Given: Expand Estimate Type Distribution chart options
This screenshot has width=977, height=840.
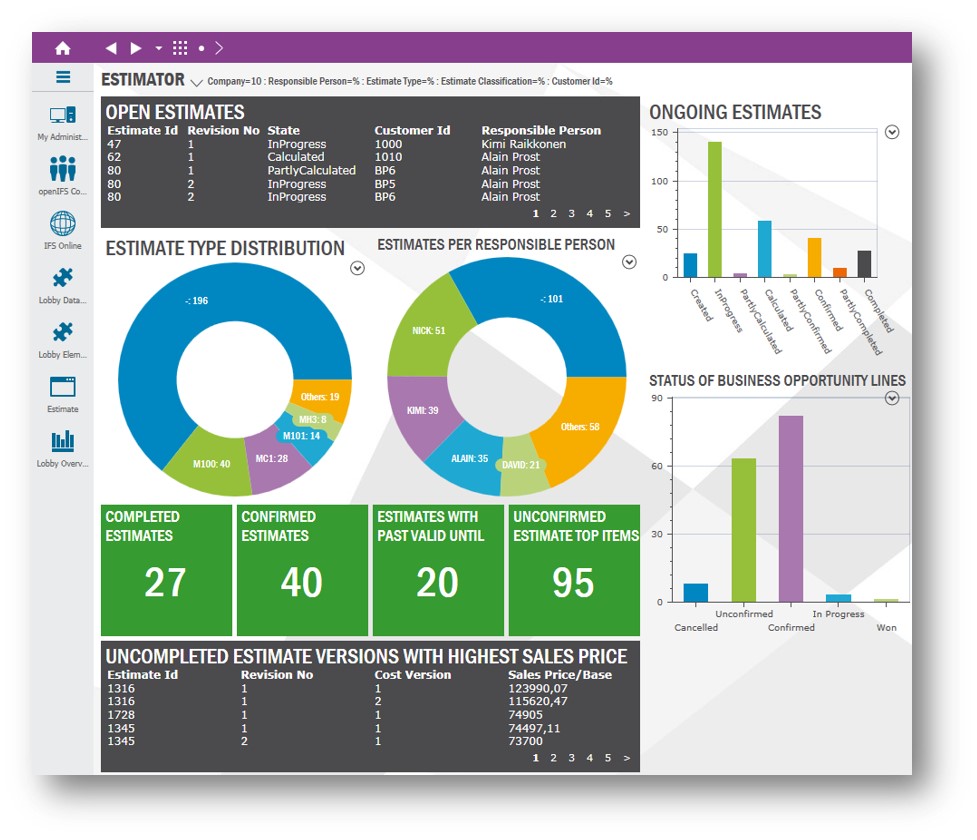Looking at the screenshot, I should [357, 268].
